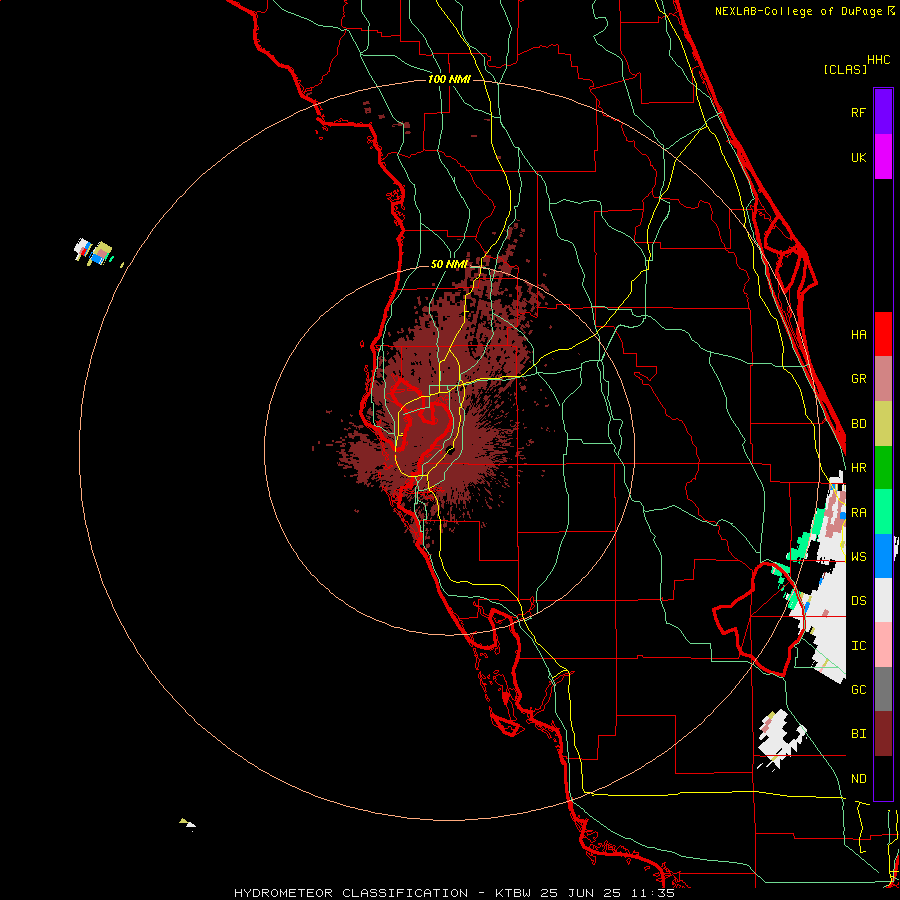
Task: Click the HR legend label
Action: pyautogui.click(x=858, y=468)
